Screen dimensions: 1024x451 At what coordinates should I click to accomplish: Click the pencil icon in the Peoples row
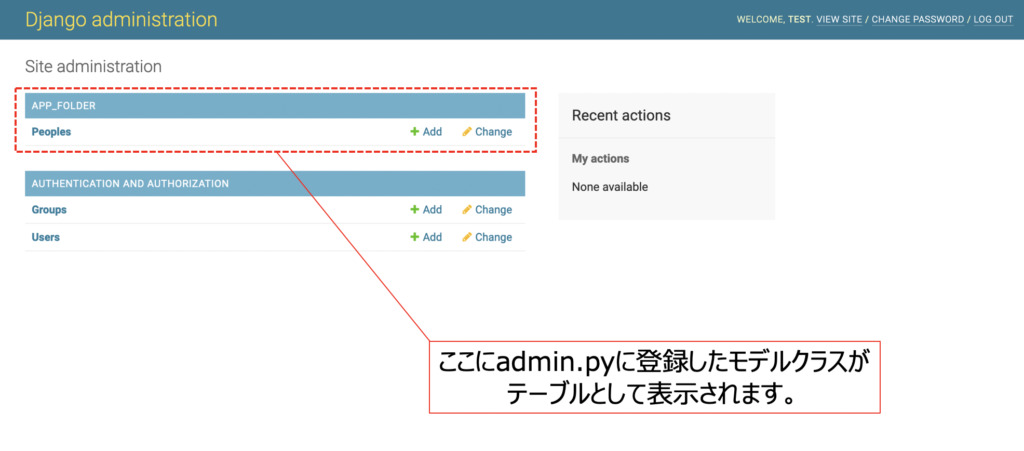click(x=467, y=132)
